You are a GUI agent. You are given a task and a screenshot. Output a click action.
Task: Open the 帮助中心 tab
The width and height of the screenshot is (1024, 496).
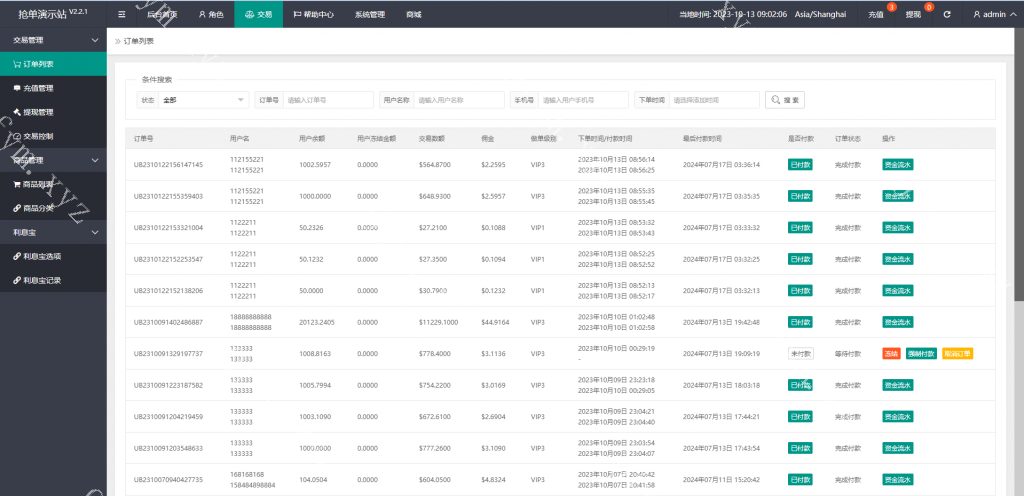point(313,14)
